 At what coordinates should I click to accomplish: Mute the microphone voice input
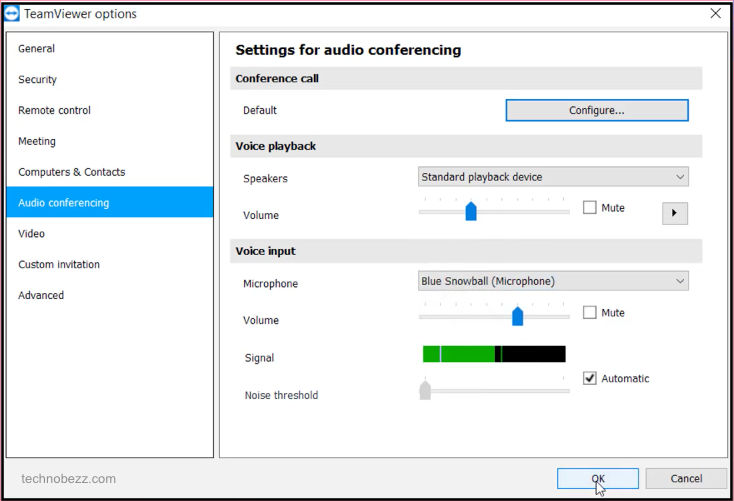[x=589, y=312]
